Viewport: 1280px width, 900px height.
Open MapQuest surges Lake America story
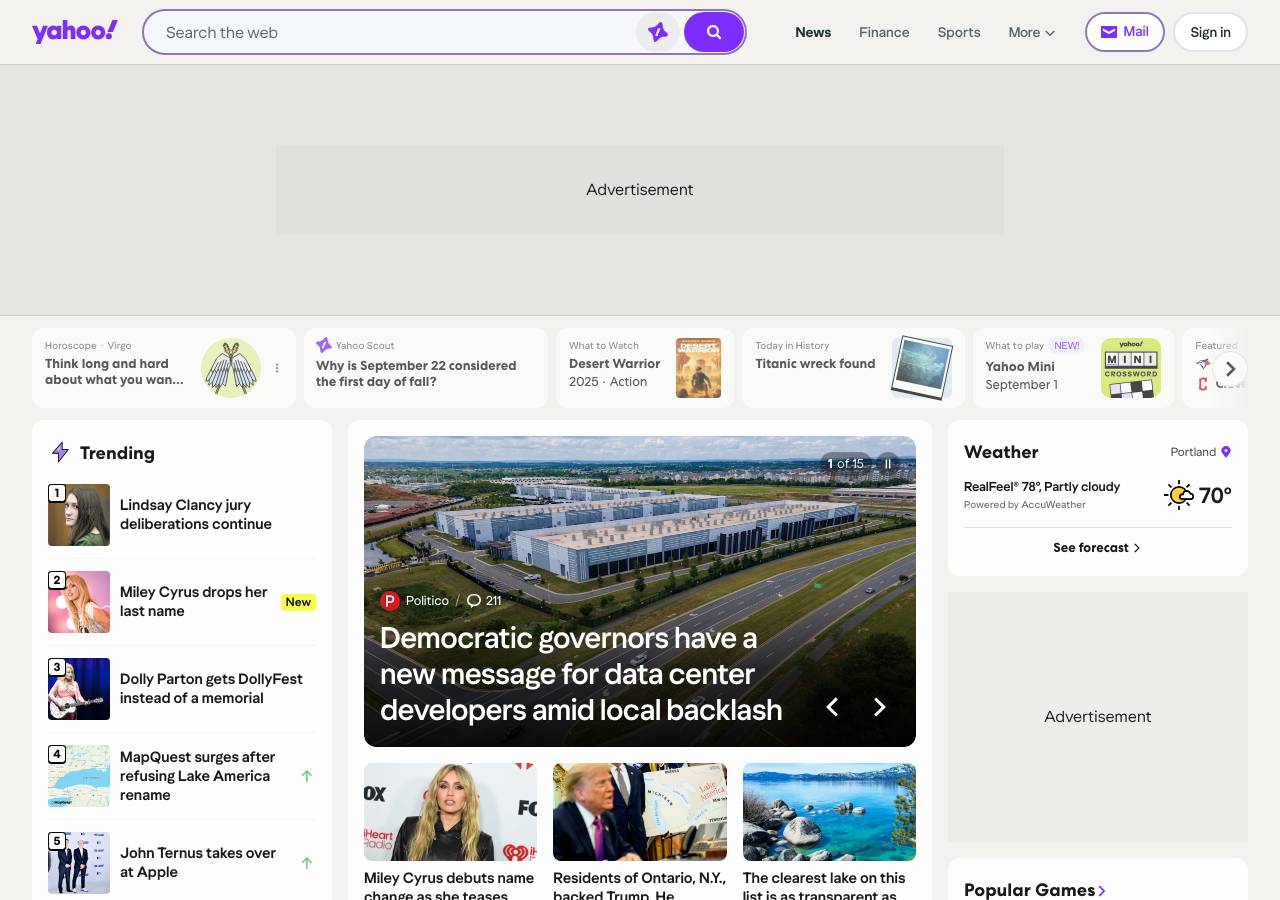pos(198,776)
